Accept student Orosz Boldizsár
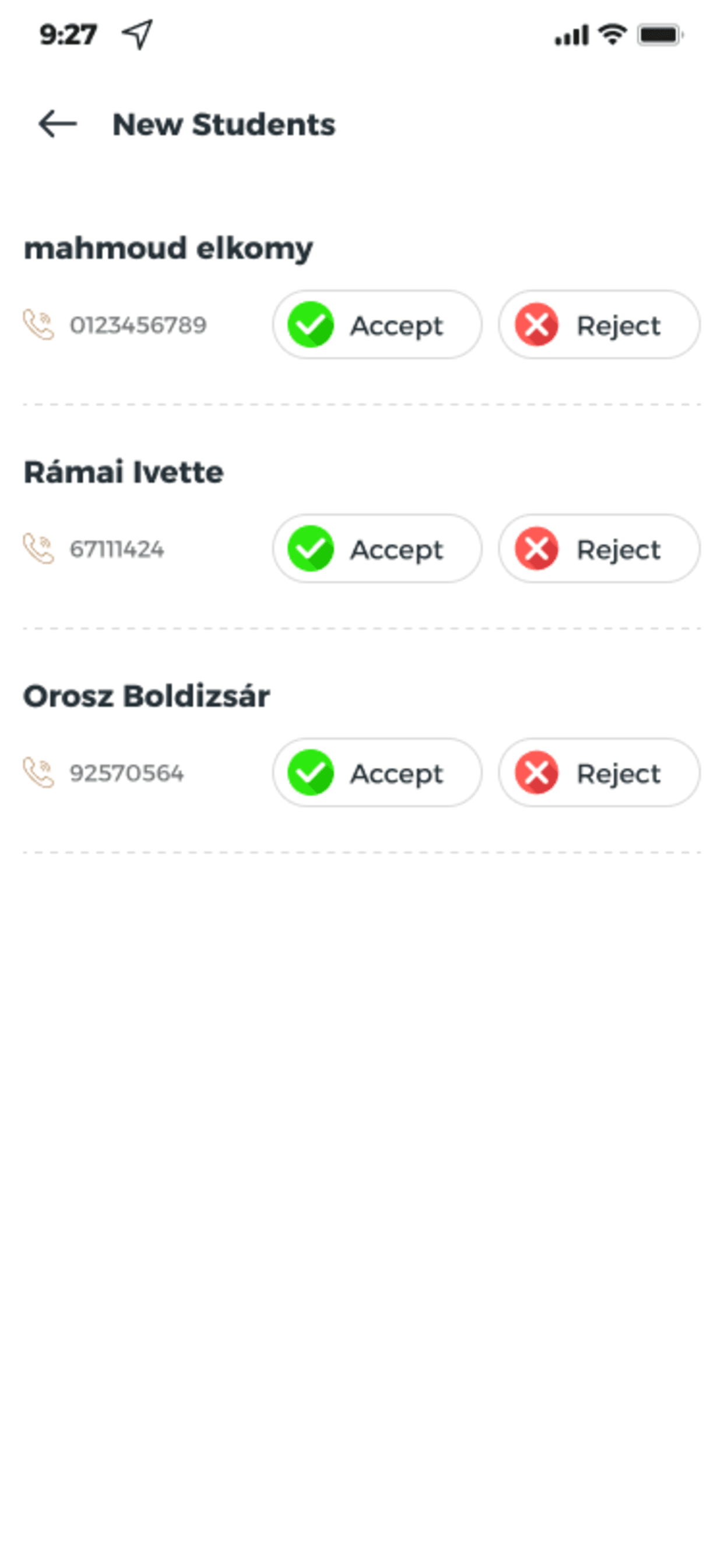 tap(377, 772)
